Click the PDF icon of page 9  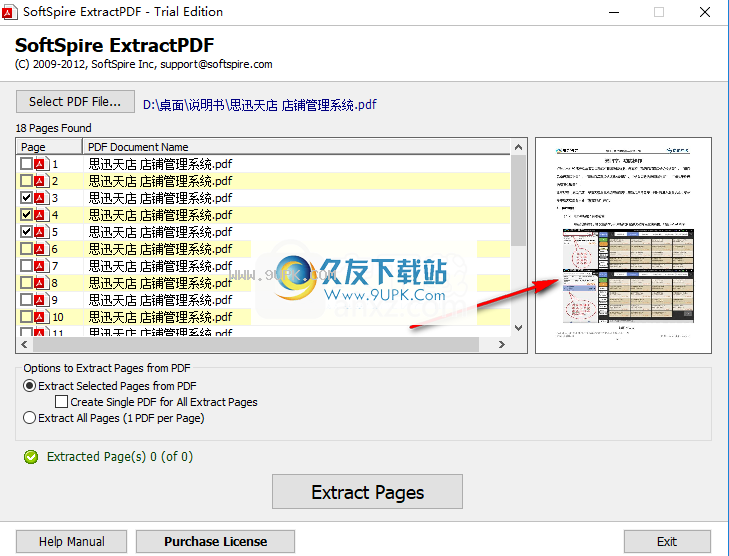41,299
